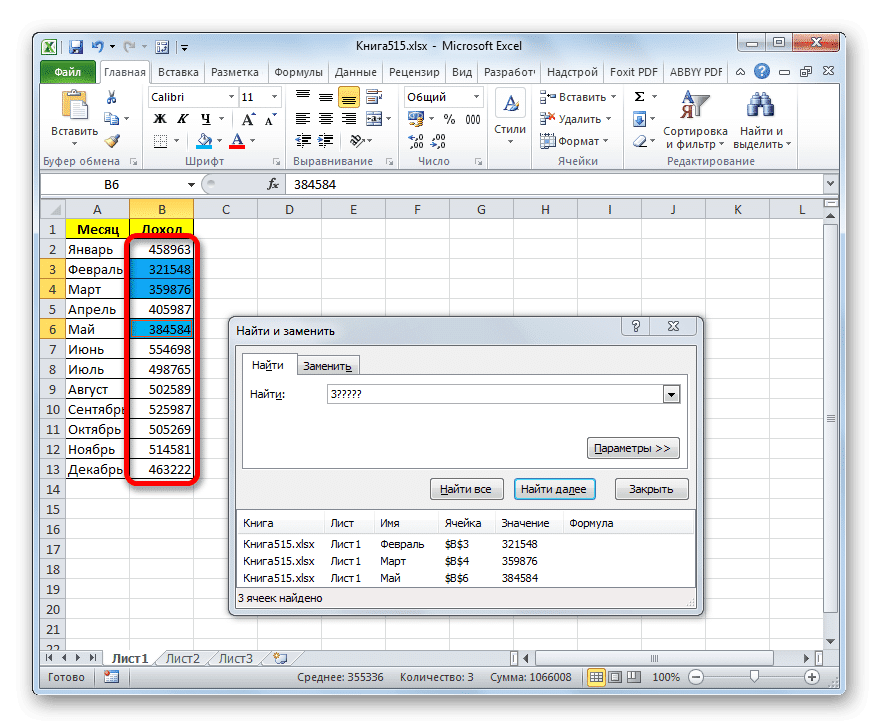879x728 pixels.
Task: Expand options with Параметры >>
Action: pos(633,448)
